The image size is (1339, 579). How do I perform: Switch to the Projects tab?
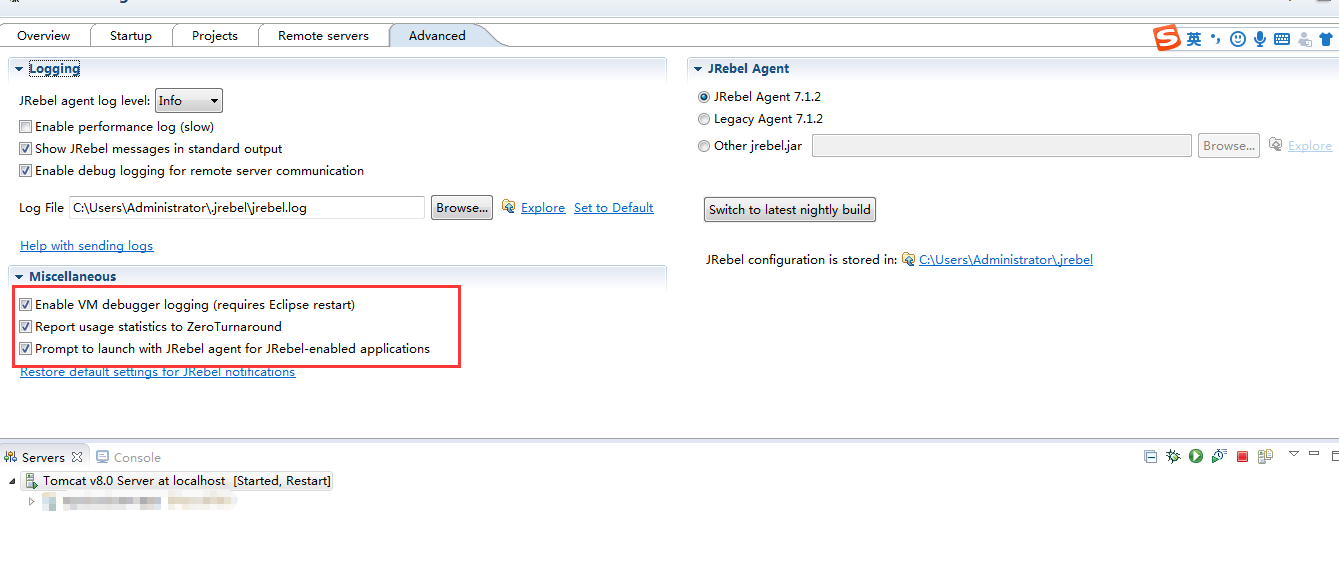(215, 35)
